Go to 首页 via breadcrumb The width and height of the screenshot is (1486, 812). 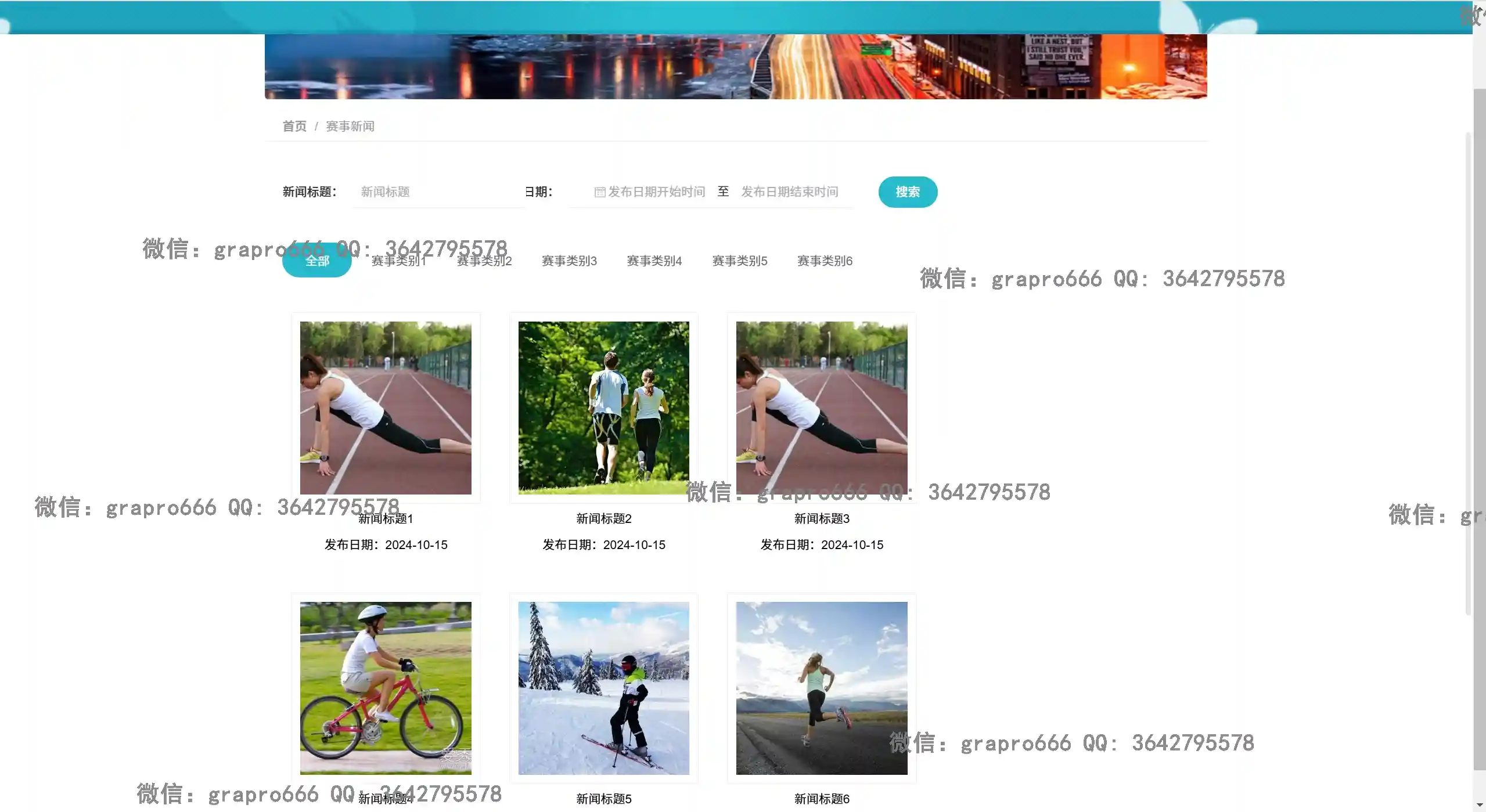pos(294,127)
